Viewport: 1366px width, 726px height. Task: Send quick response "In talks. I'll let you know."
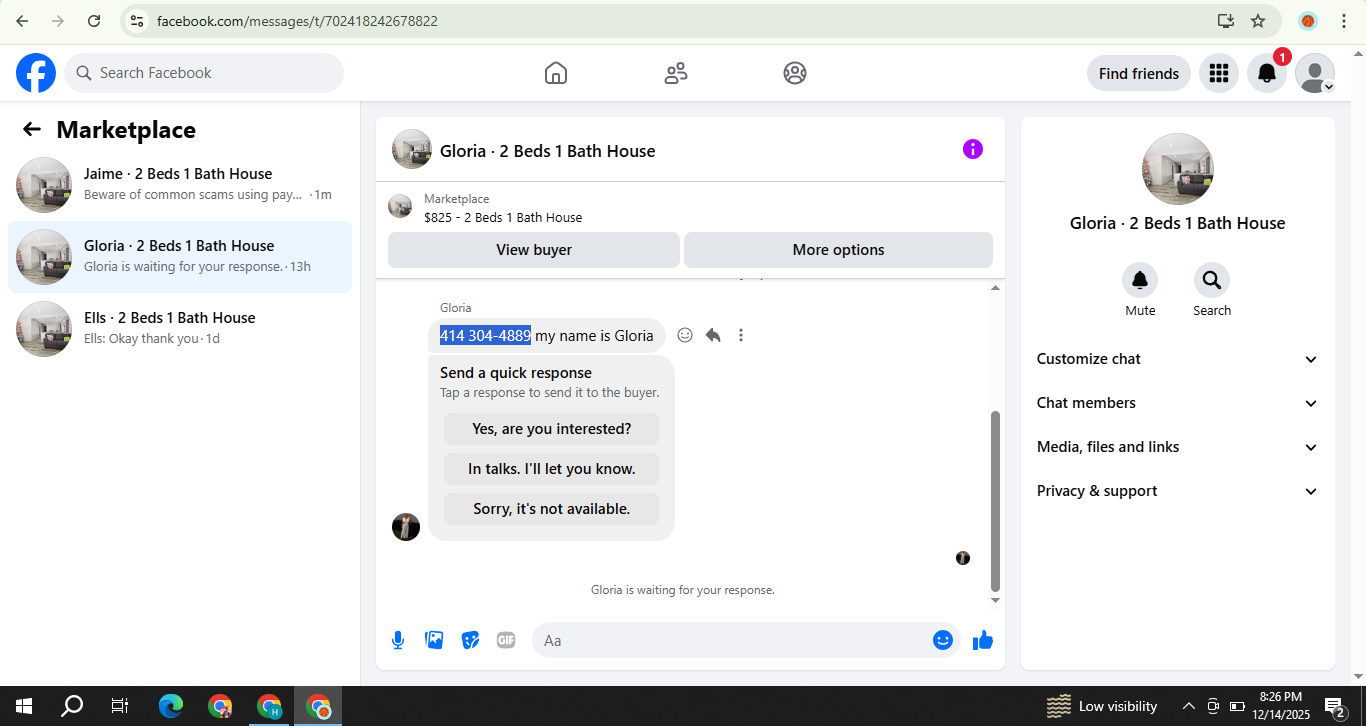coord(551,469)
